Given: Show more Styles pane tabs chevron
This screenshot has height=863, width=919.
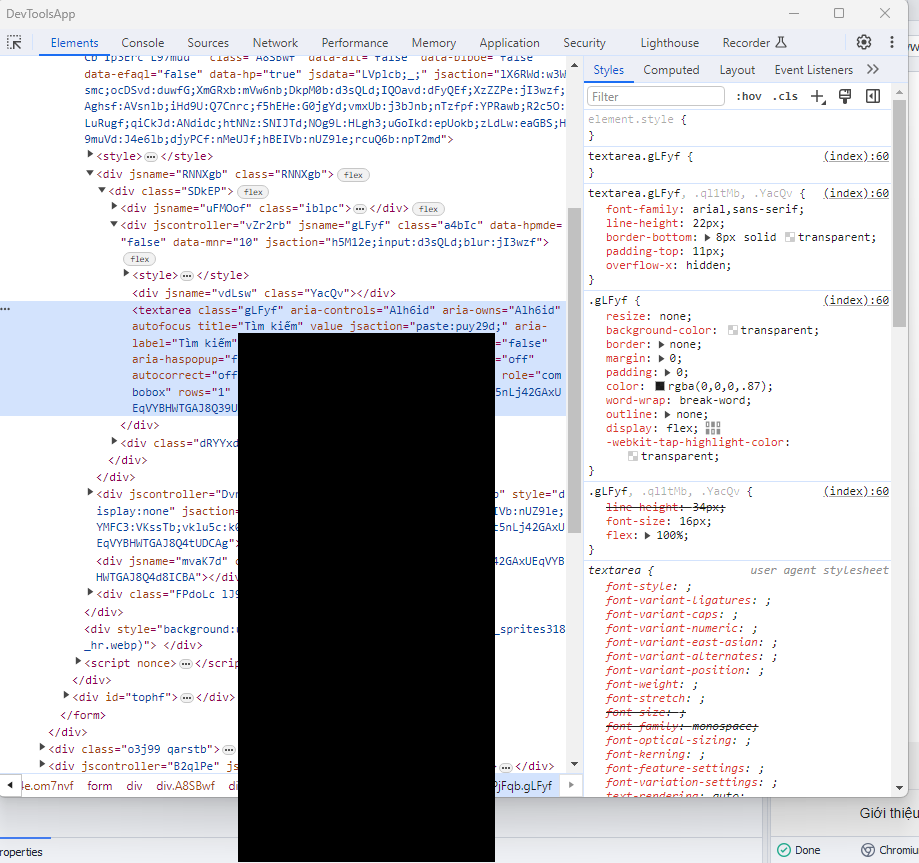Looking at the screenshot, I should pos(873,70).
